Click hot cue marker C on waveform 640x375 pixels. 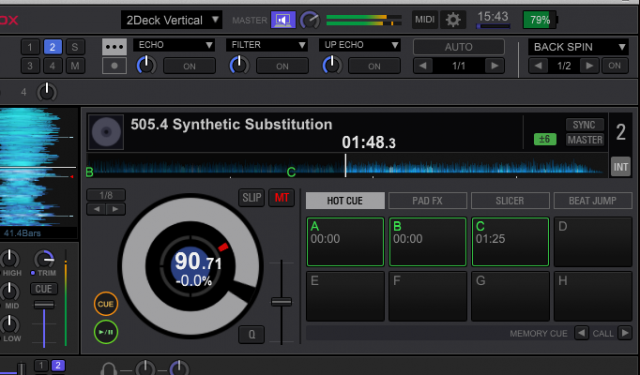coord(291,172)
